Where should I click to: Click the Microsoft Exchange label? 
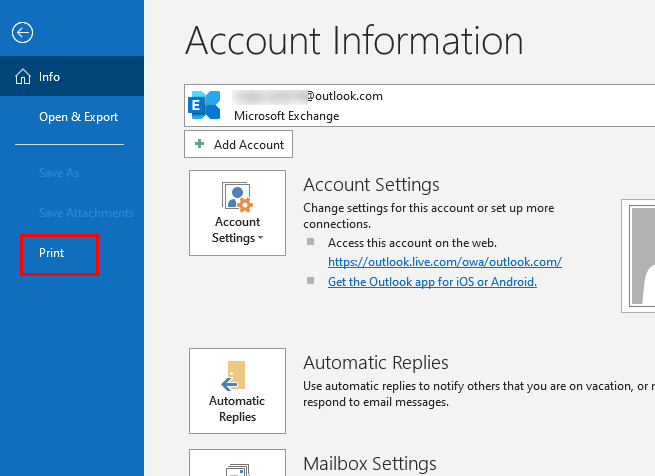point(287,116)
